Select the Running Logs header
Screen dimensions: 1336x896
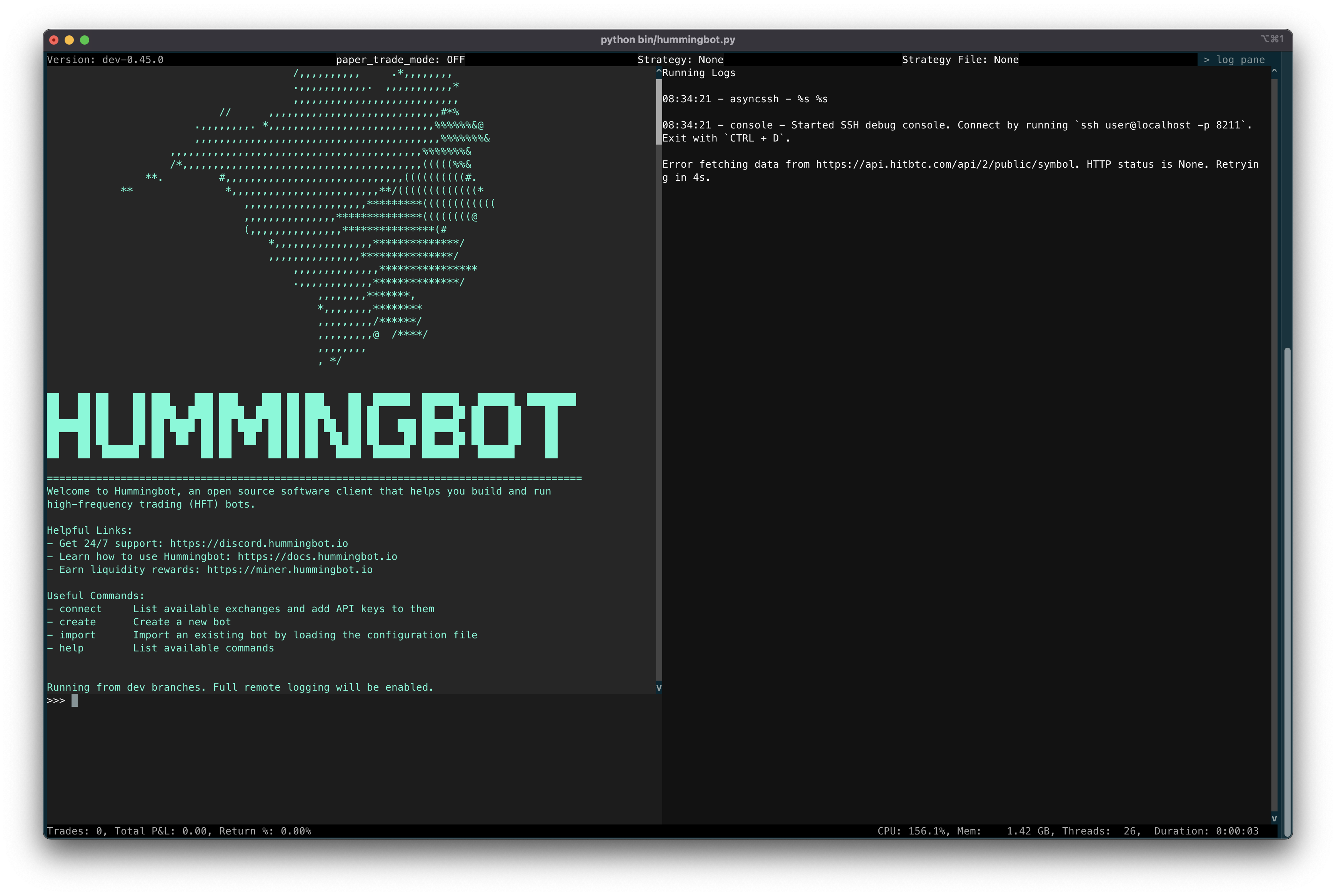[698, 73]
